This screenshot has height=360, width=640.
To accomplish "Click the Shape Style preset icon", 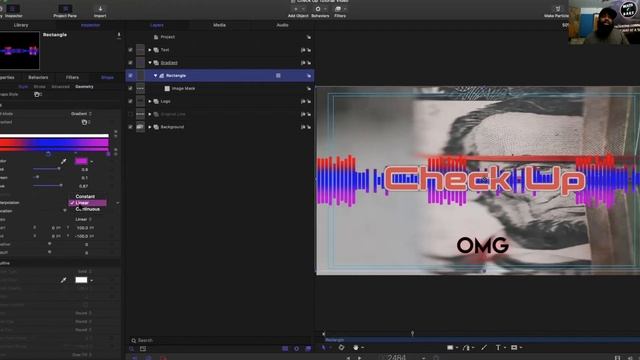I will 37,94.
